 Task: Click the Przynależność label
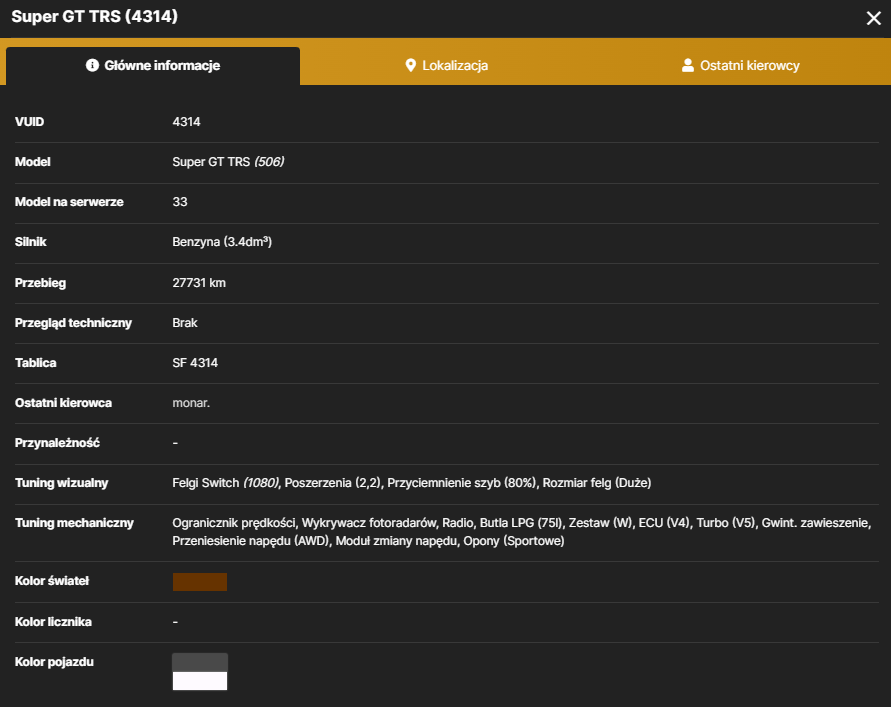tap(57, 443)
